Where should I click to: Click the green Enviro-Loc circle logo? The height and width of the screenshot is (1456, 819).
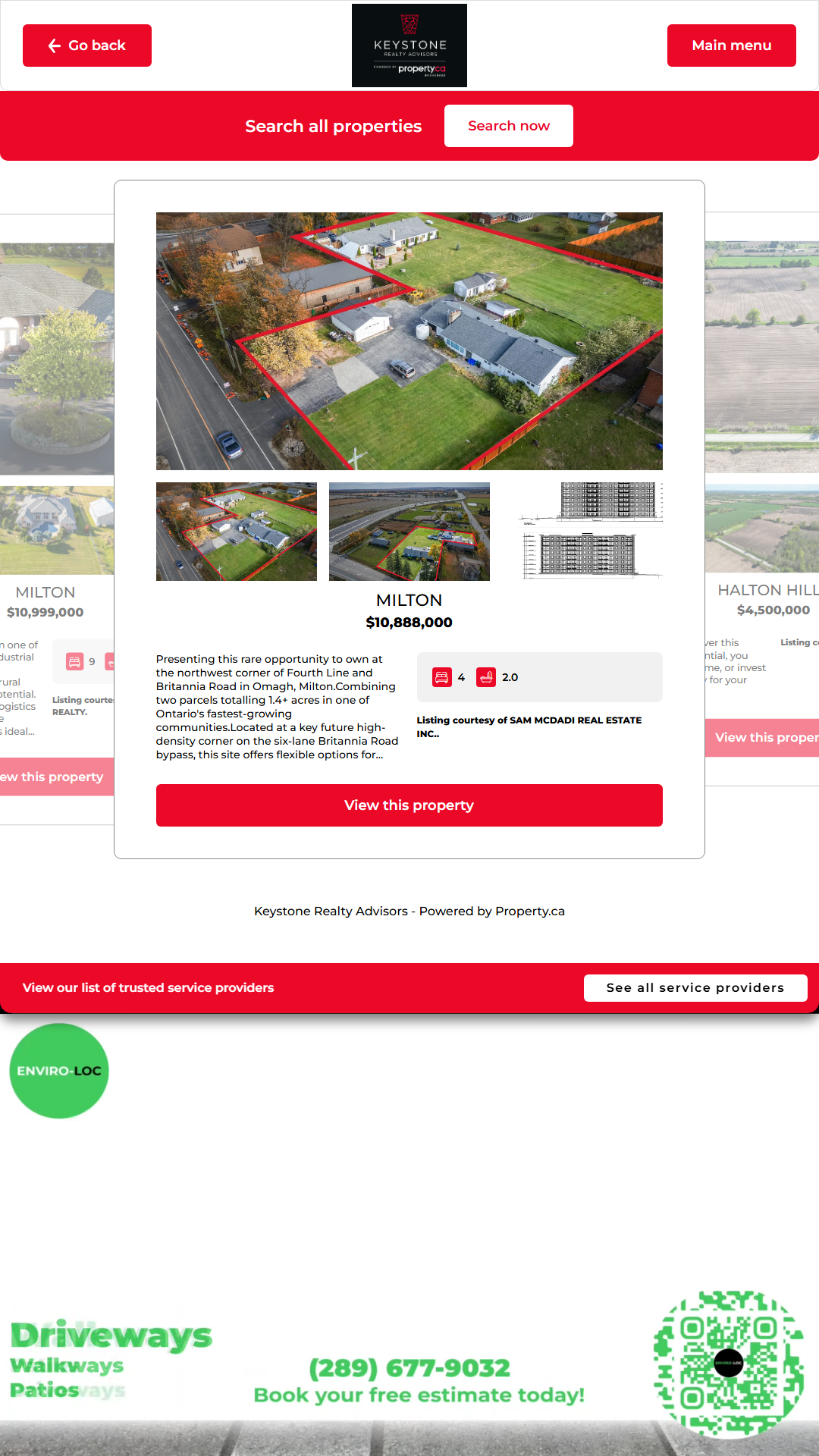point(59,1071)
